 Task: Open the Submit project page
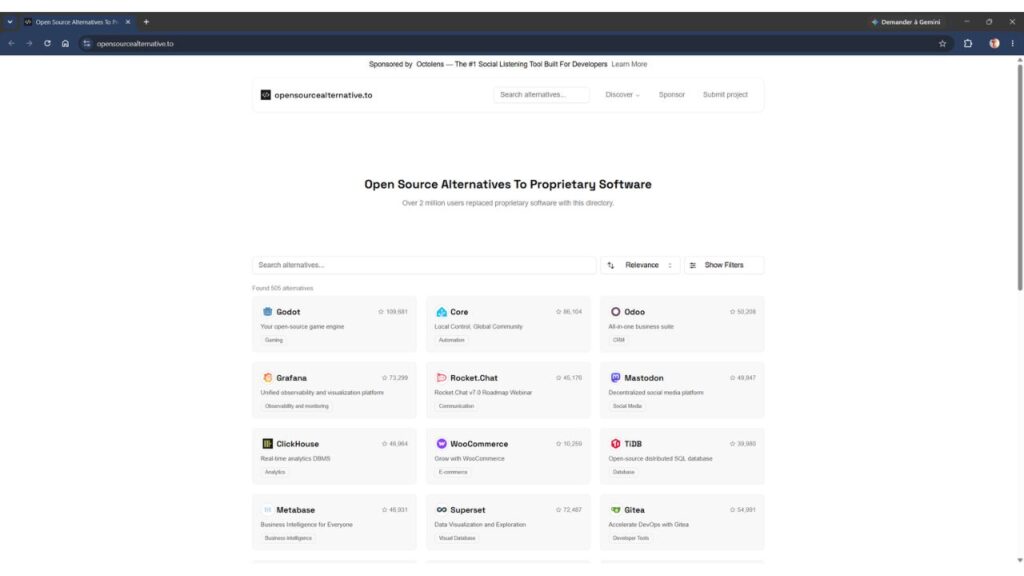[725, 95]
